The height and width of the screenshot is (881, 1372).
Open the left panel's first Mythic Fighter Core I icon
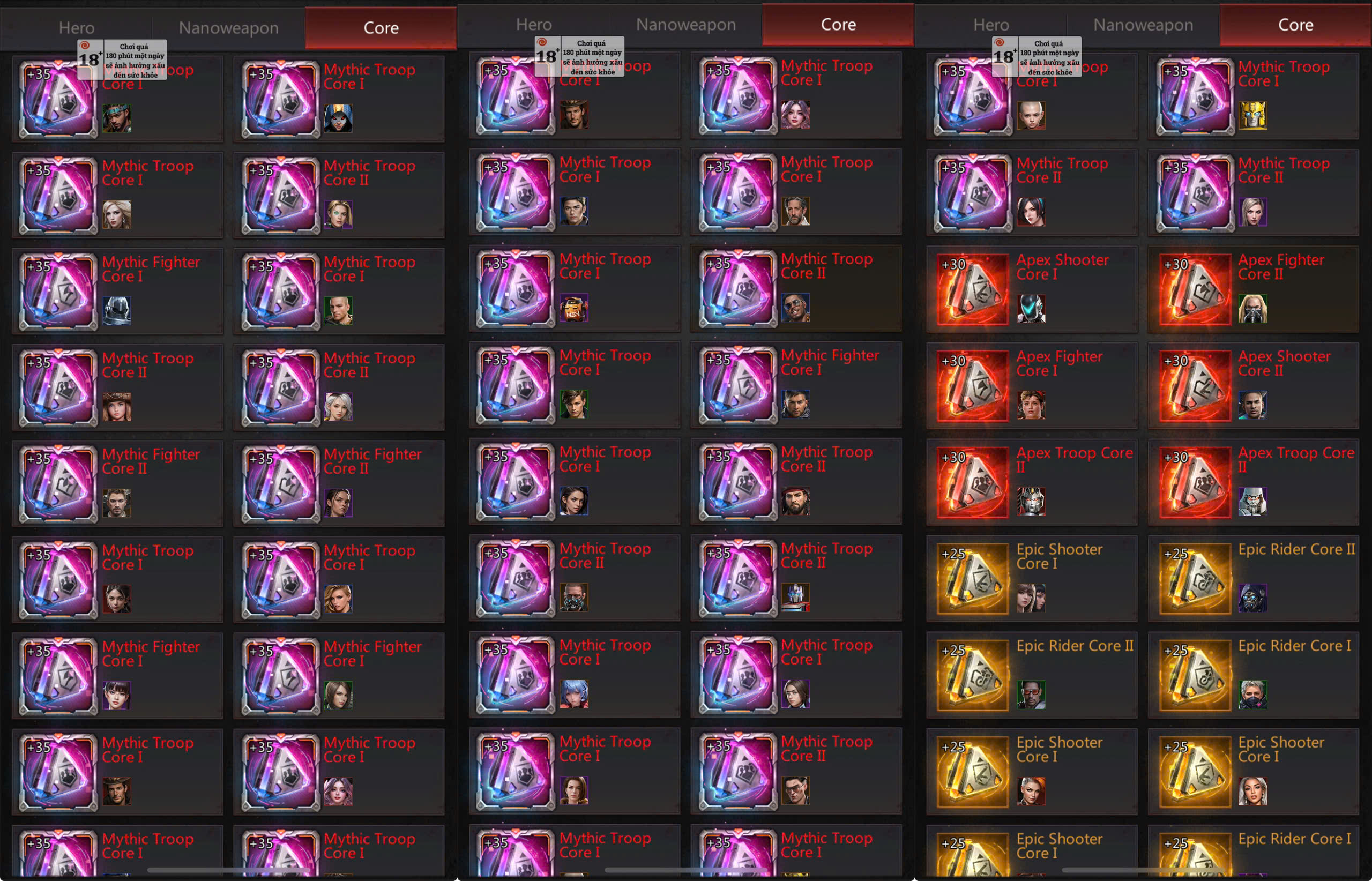pos(58,291)
